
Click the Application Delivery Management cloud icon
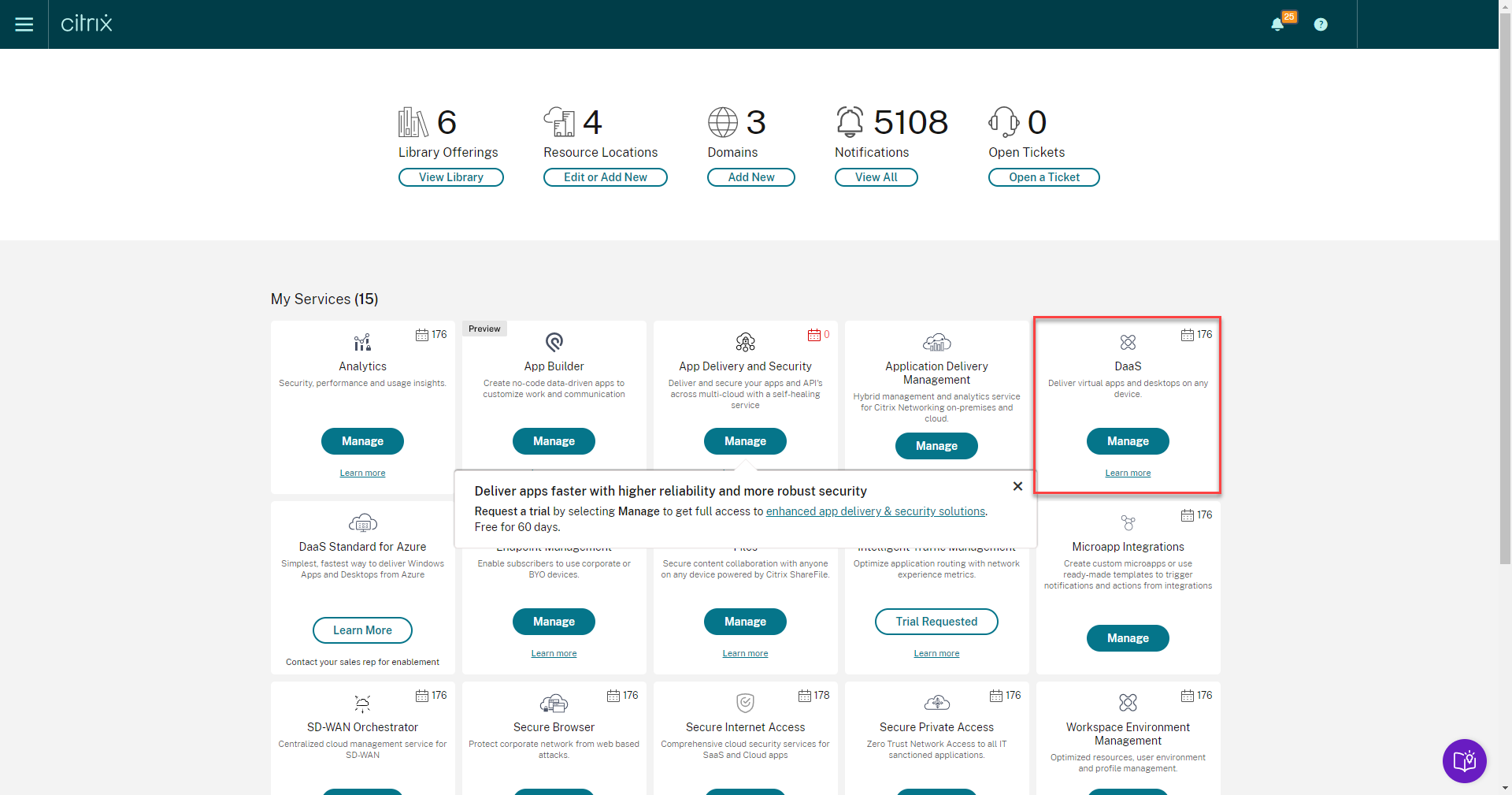coord(937,342)
